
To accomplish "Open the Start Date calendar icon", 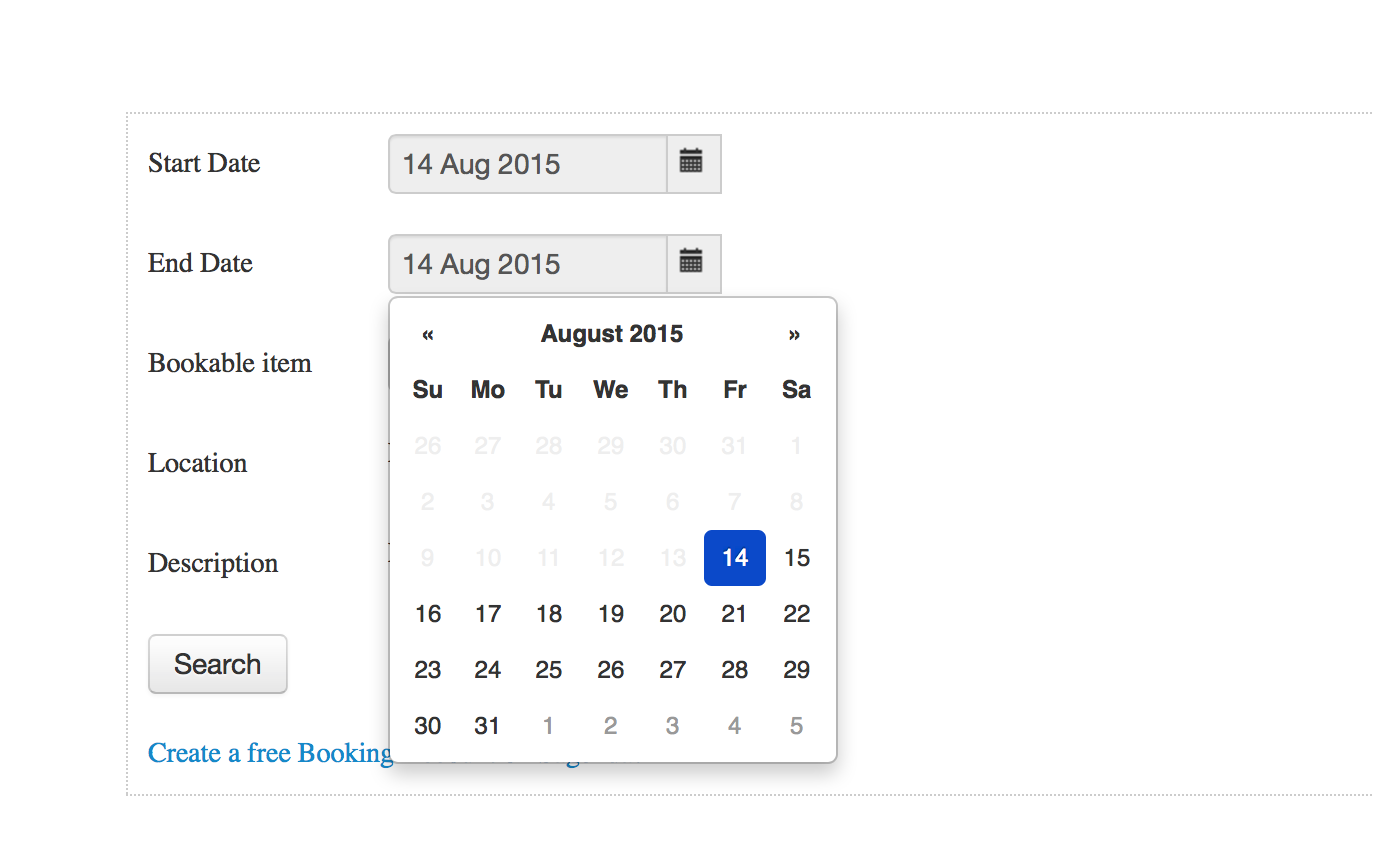I will 692,163.
